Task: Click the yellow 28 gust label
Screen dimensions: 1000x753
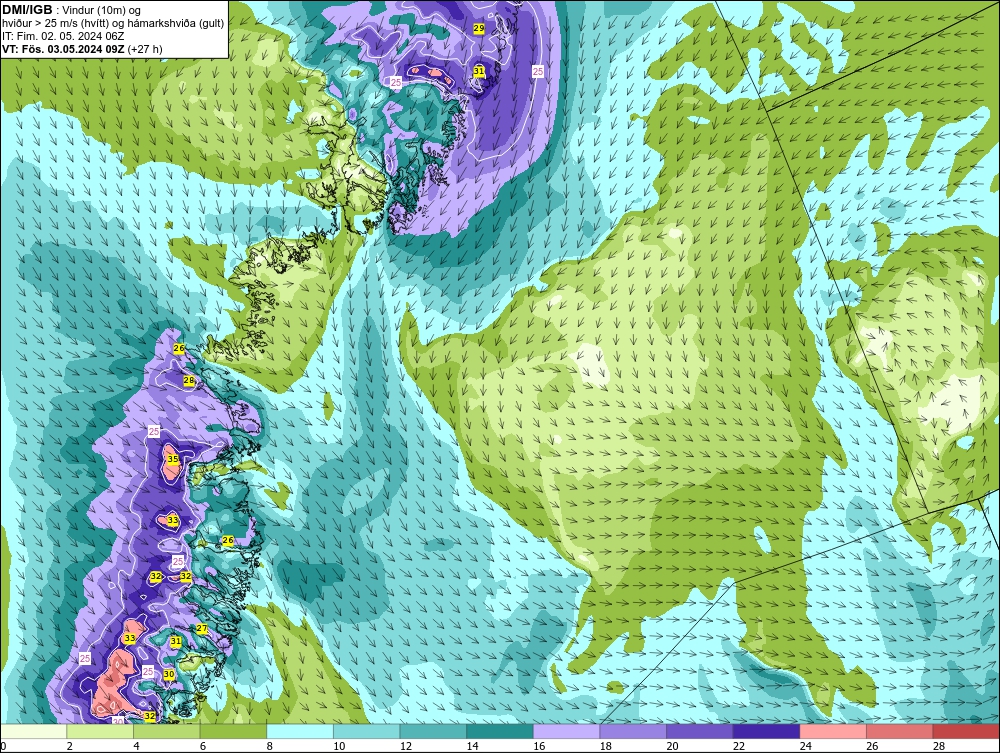Action: (x=189, y=380)
